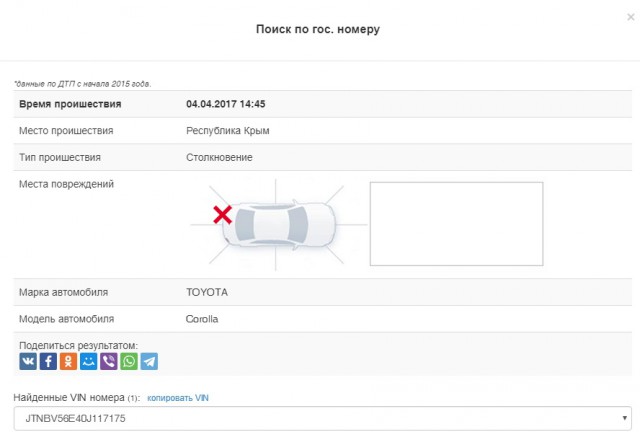Share result via Telegram
The height and width of the screenshot is (432, 640).
149,361
